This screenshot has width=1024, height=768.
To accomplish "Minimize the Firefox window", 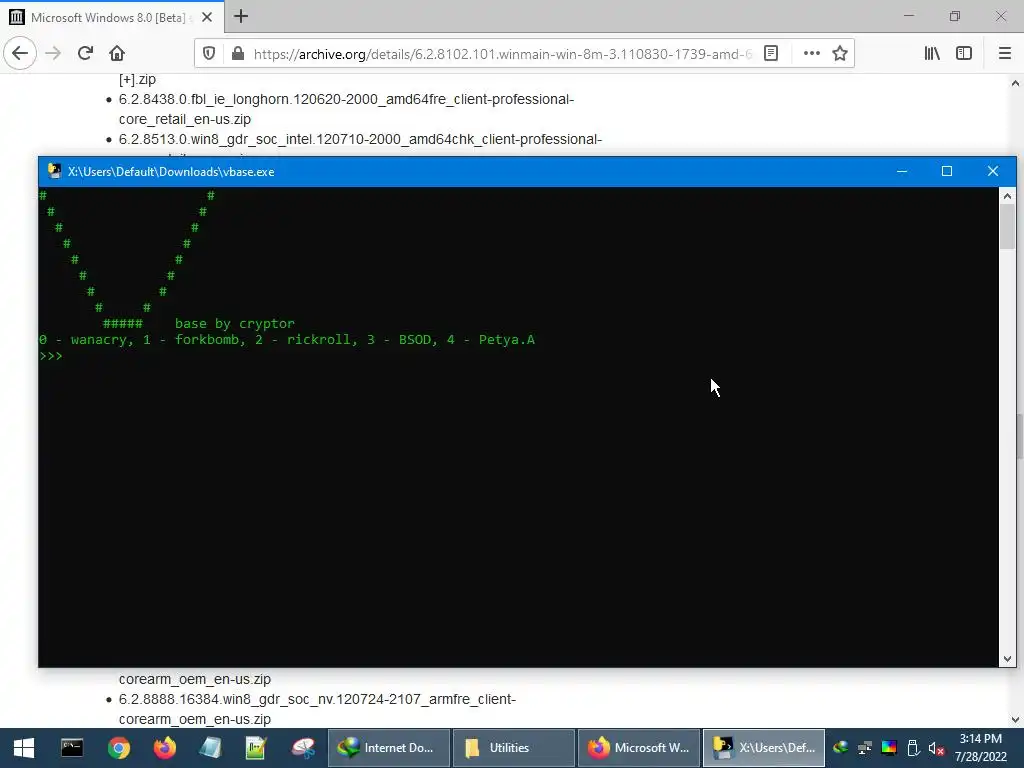I will 909,16.
